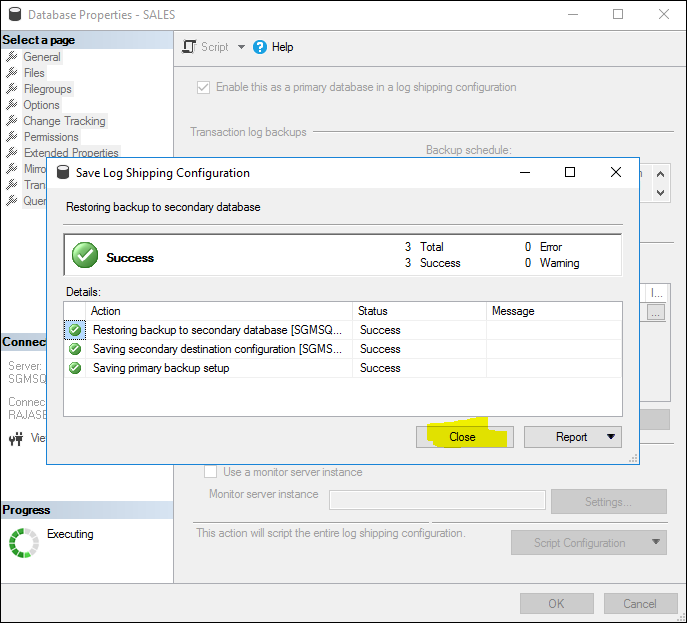The height and width of the screenshot is (623, 687).
Task: Click green check beside Saving primary backup setup
Action: (75, 368)
